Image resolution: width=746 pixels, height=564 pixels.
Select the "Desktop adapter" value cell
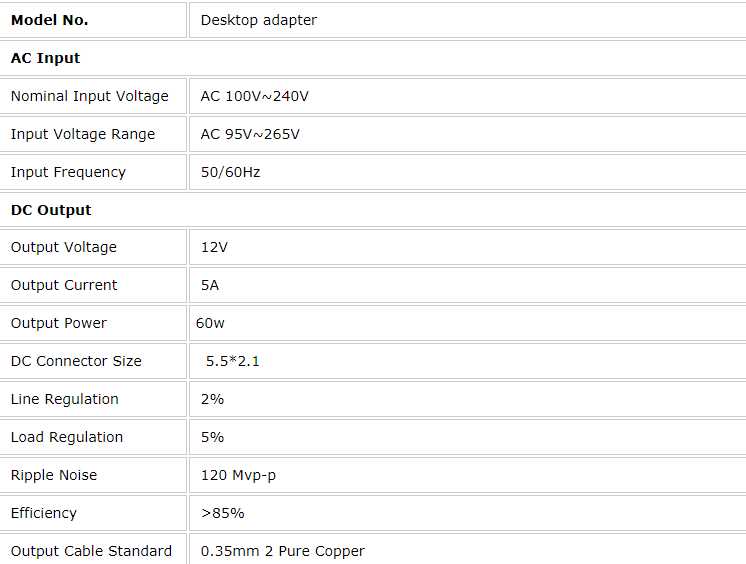258,20
